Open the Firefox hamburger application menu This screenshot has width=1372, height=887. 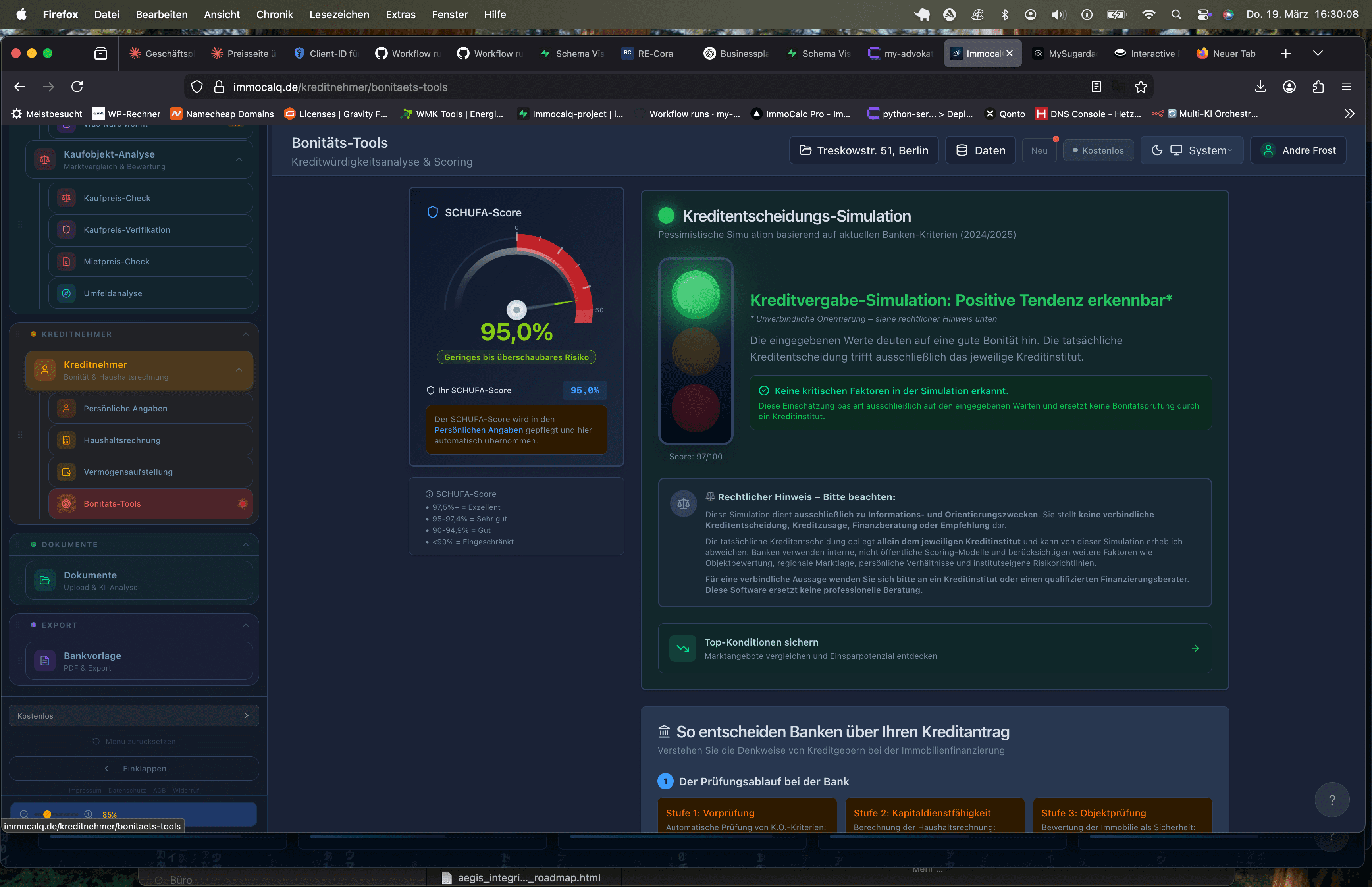(1346, 87)
